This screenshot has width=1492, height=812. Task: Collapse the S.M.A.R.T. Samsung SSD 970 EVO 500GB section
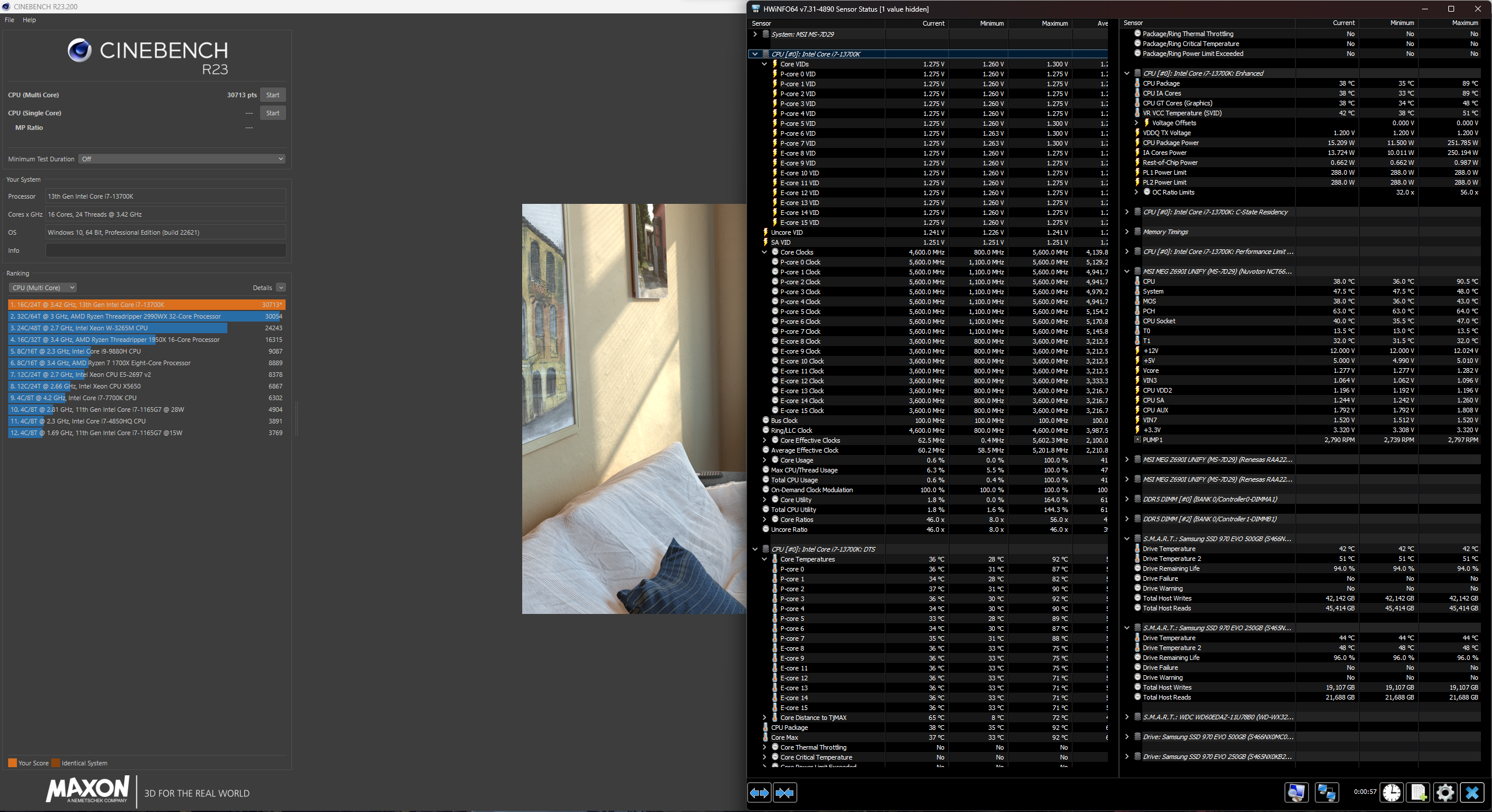click(1127, 539)
